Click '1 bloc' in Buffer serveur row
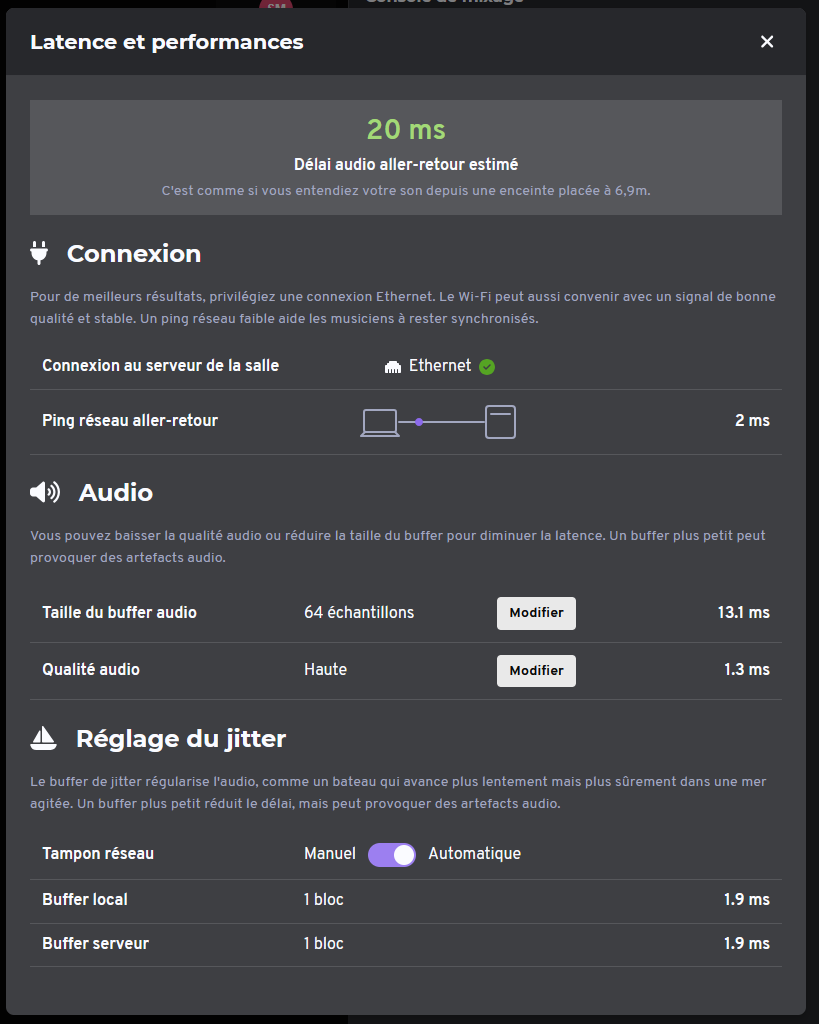The width and height of the screenshot is (819, 1024). click(x=323, y=943)
